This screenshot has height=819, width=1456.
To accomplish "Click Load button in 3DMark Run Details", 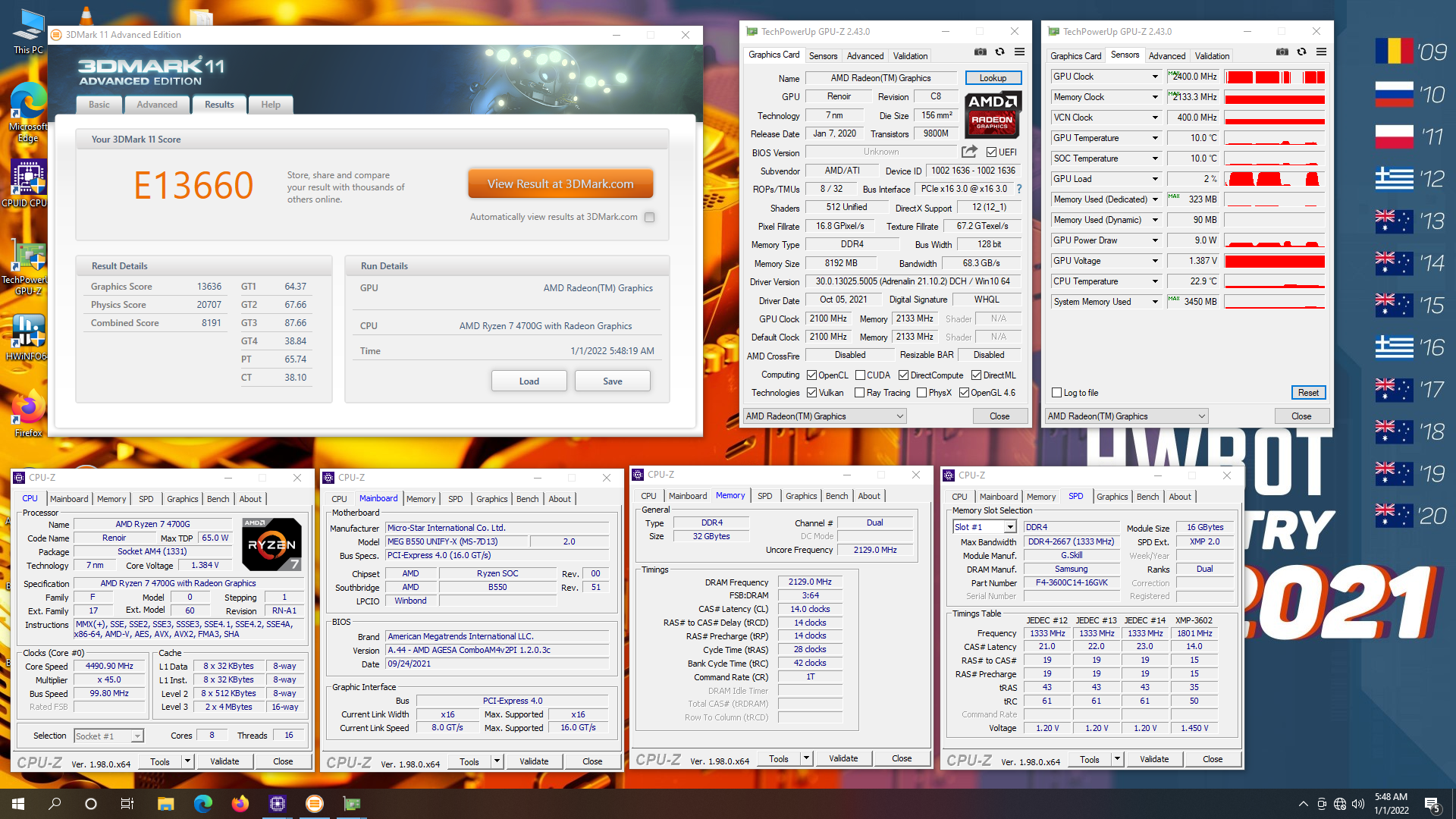I will point(529,381).
